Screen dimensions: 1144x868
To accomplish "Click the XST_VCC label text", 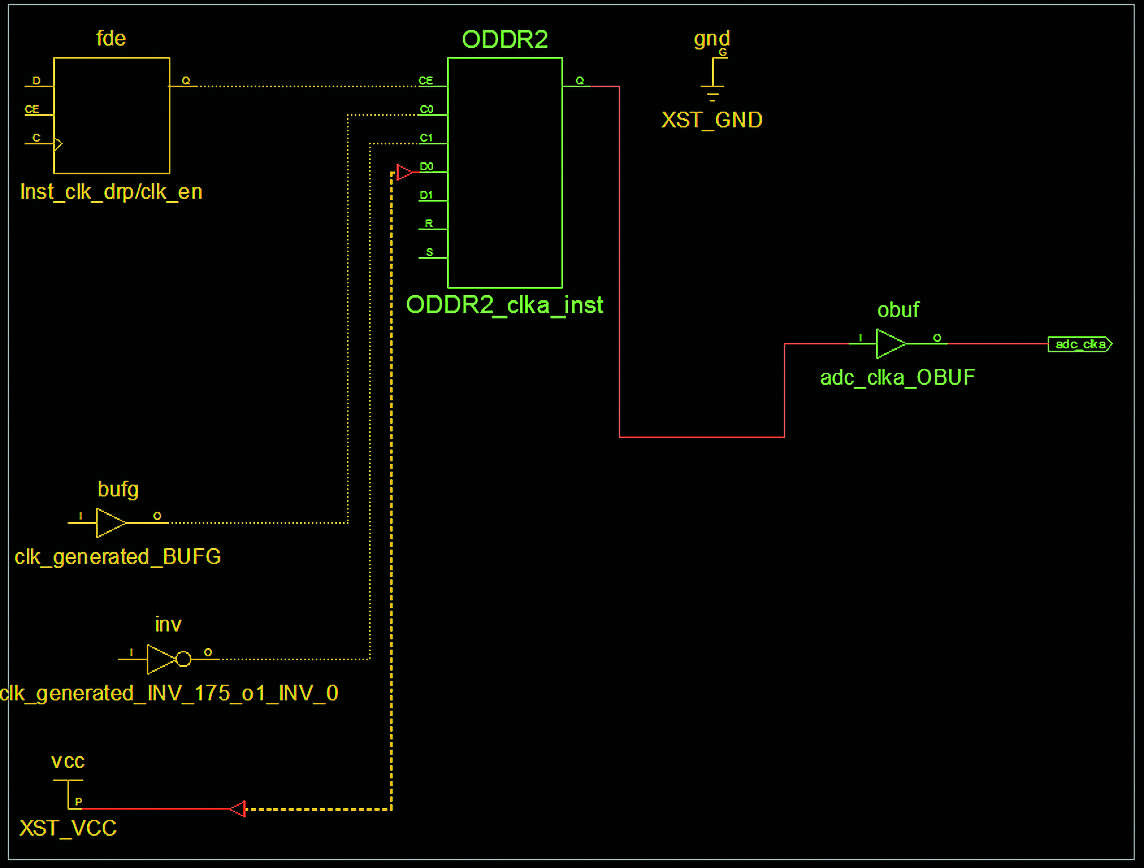I will [68, 829].
